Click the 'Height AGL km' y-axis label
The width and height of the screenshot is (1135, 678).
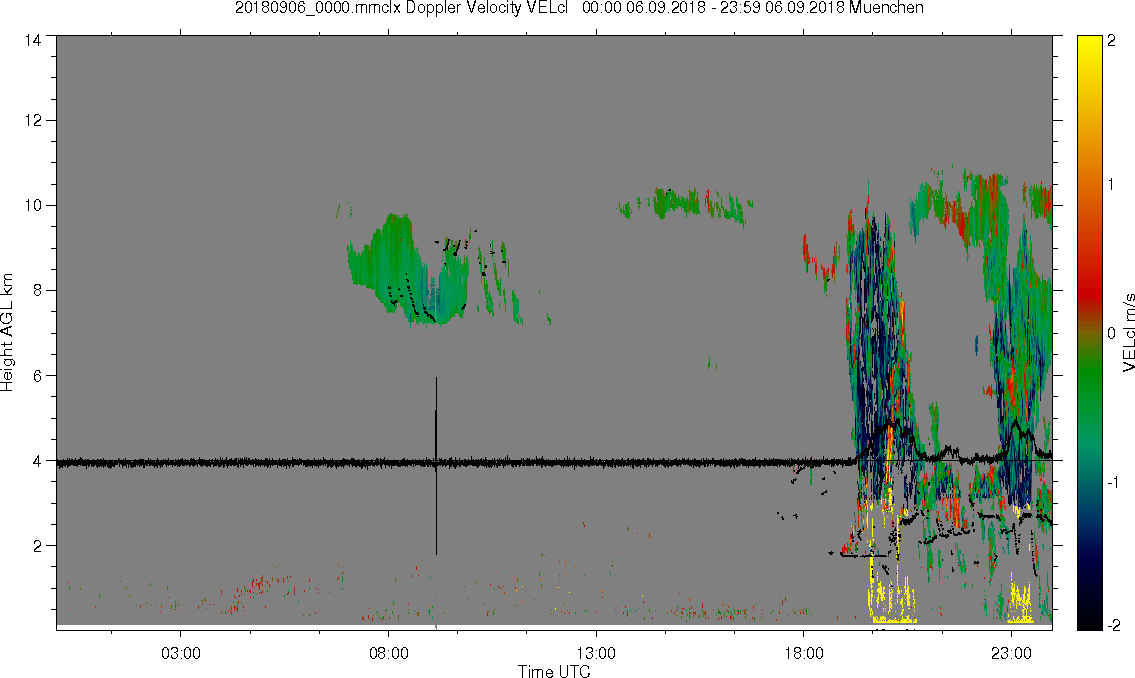click(x=7, y=333)
